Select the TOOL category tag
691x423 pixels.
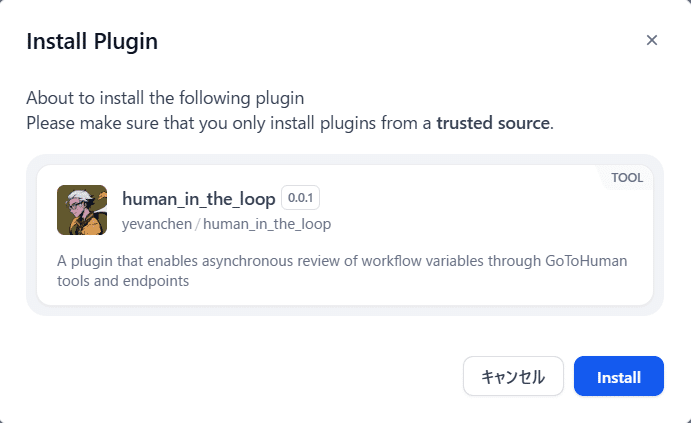coord(627,178)
